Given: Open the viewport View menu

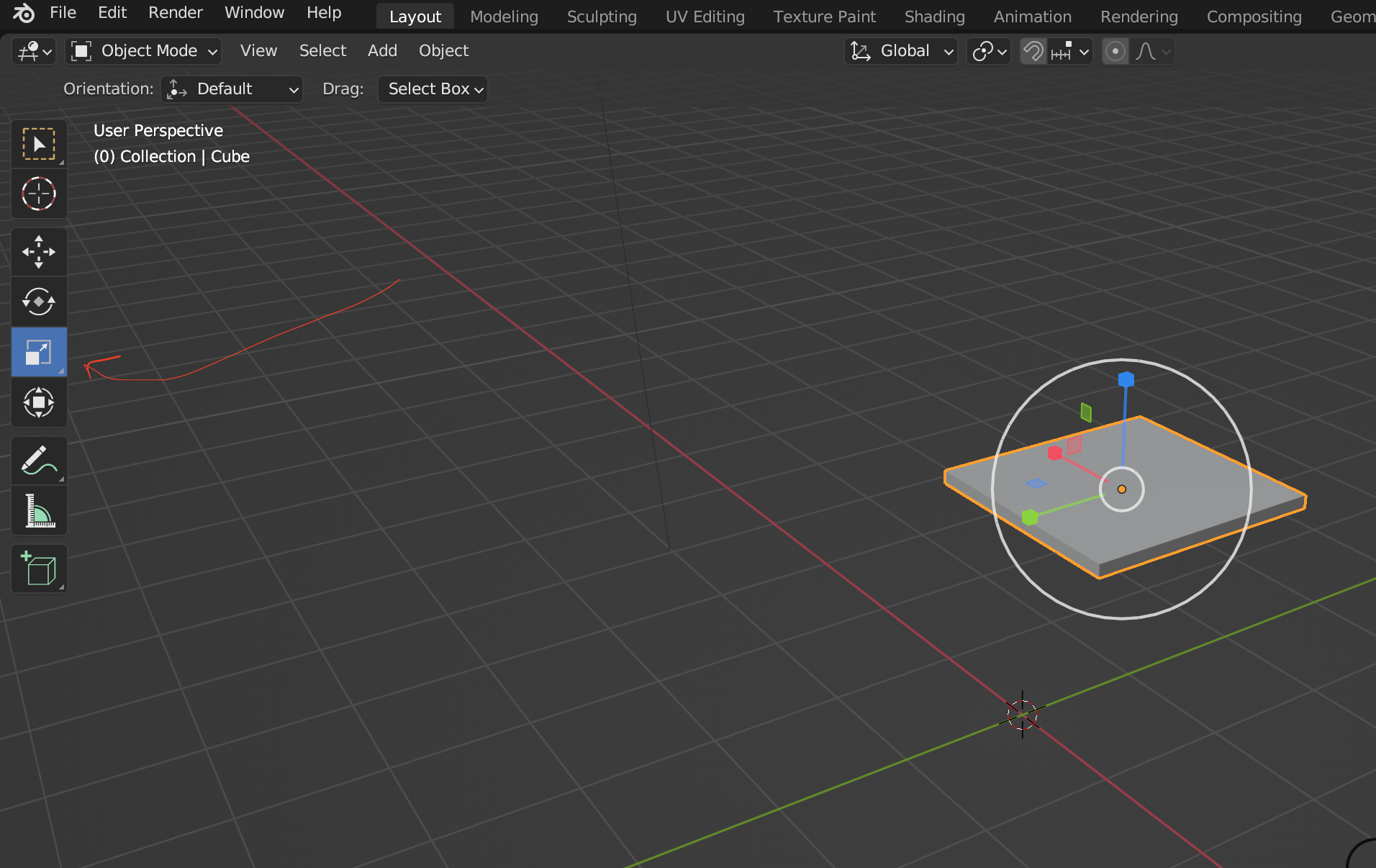Looking at the screenshot, I should [258, 51].
